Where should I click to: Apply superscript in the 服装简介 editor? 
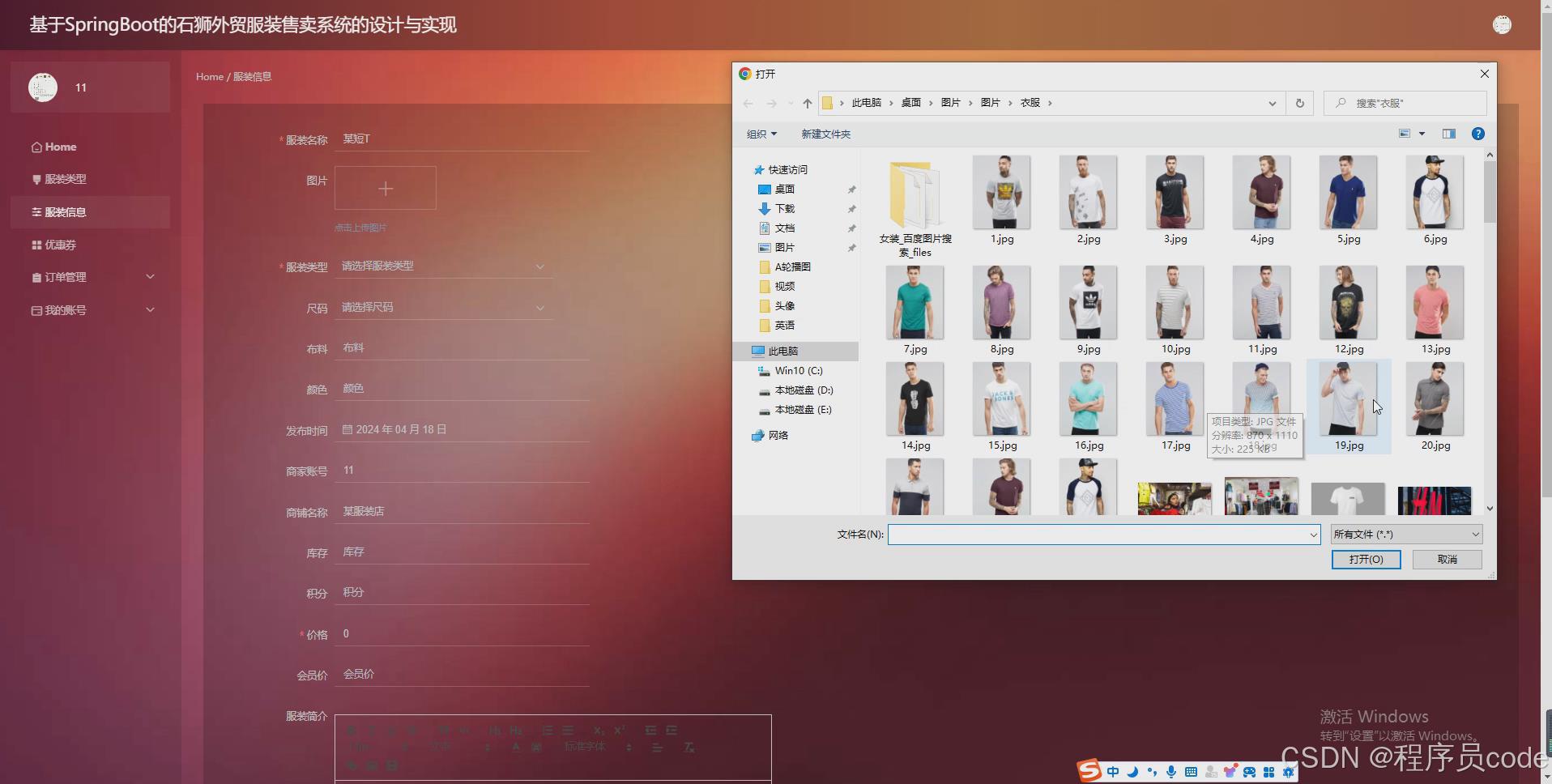(x=620, y=730)
